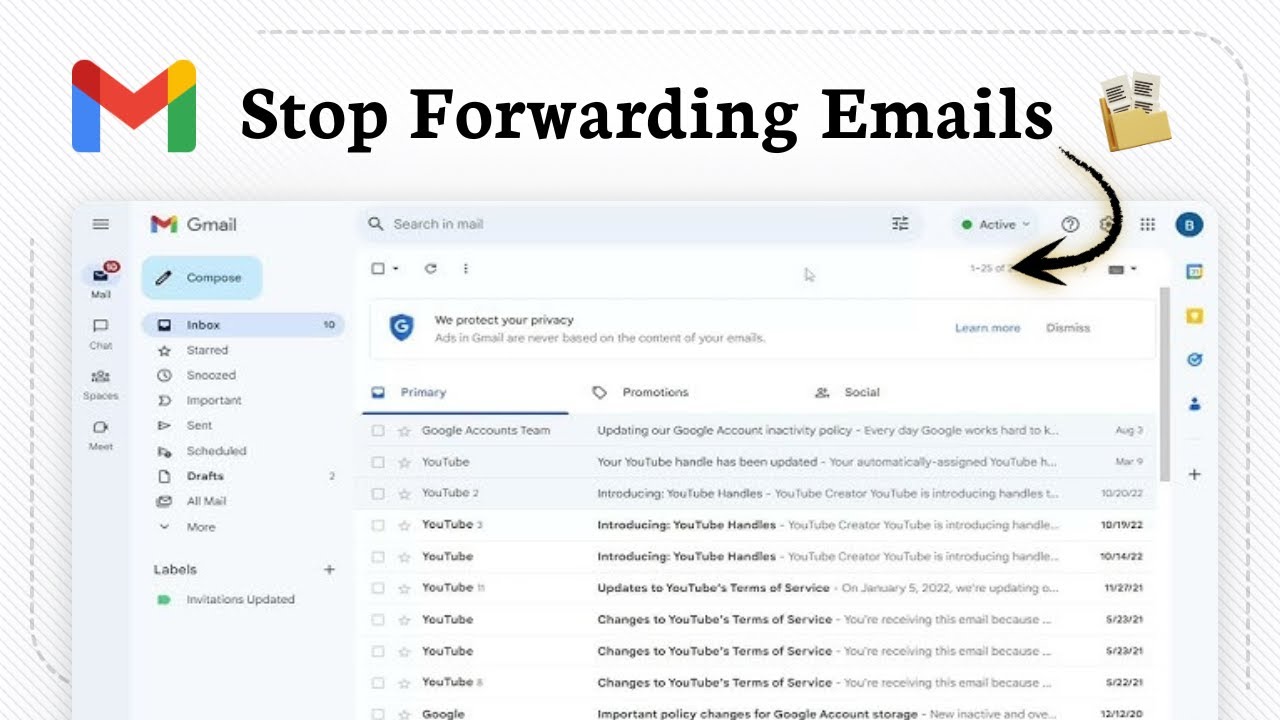Open the Snoozed folder

point(211,376)
